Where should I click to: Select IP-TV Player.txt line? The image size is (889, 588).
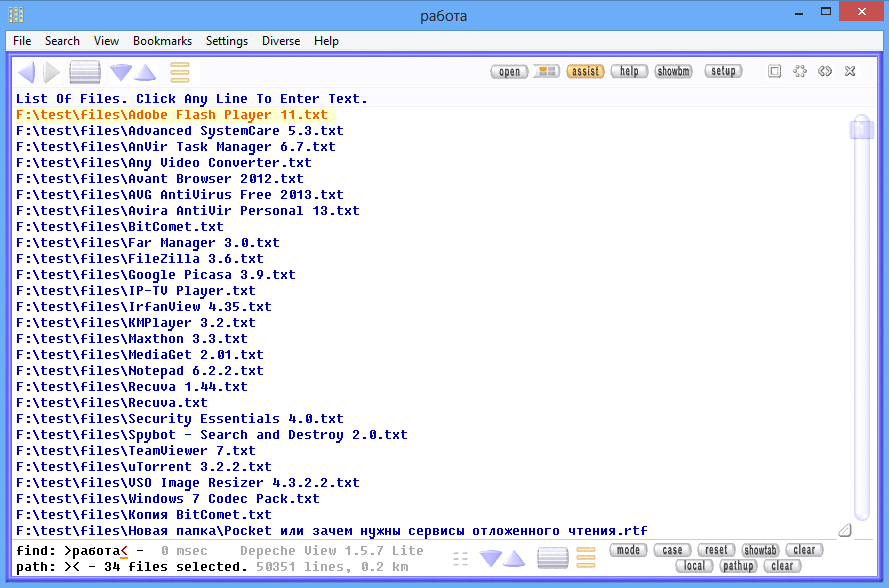136,291
